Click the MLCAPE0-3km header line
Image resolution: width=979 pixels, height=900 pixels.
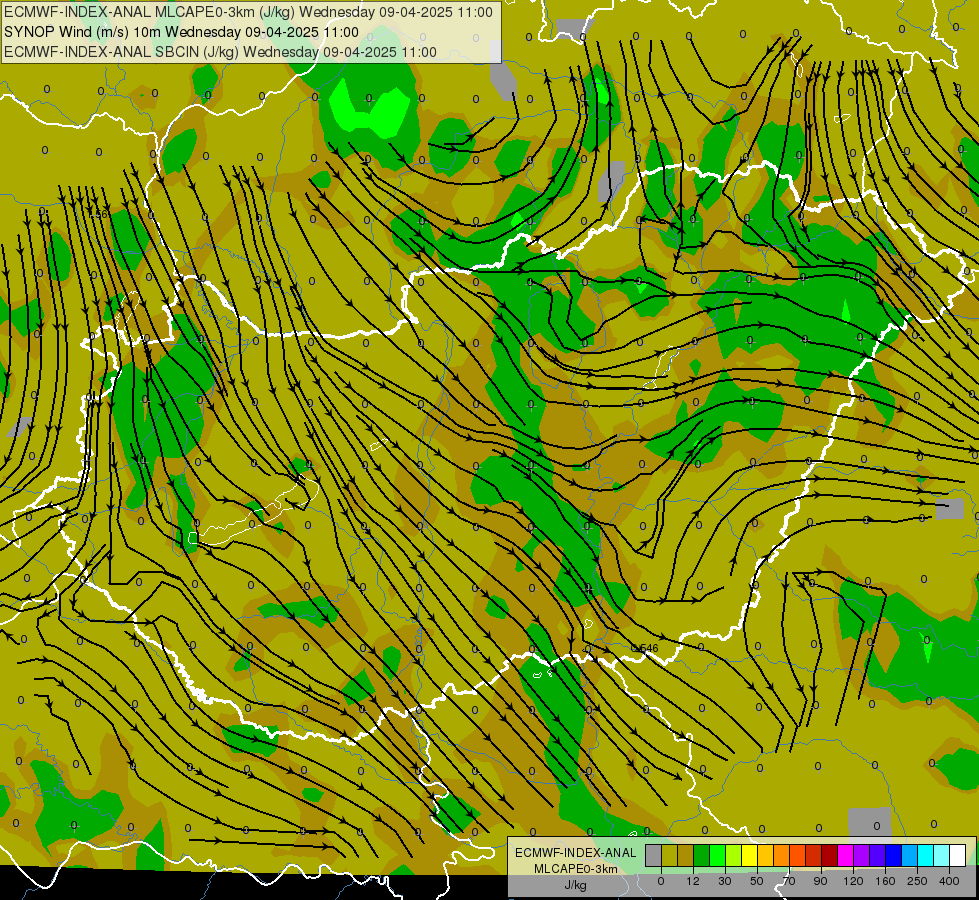coord(248,12)
